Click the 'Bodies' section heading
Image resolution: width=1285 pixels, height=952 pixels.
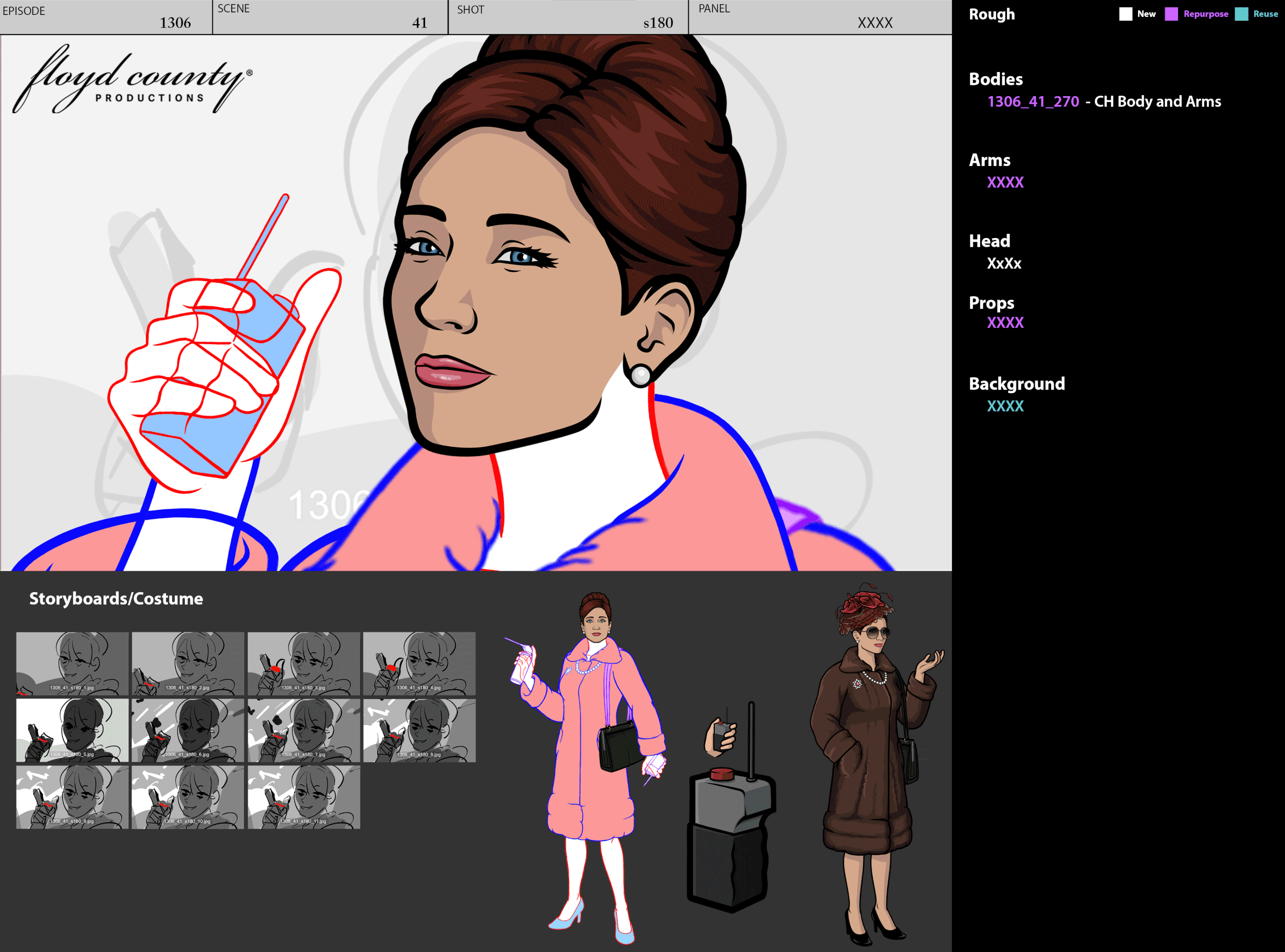(x=996, y=79)
